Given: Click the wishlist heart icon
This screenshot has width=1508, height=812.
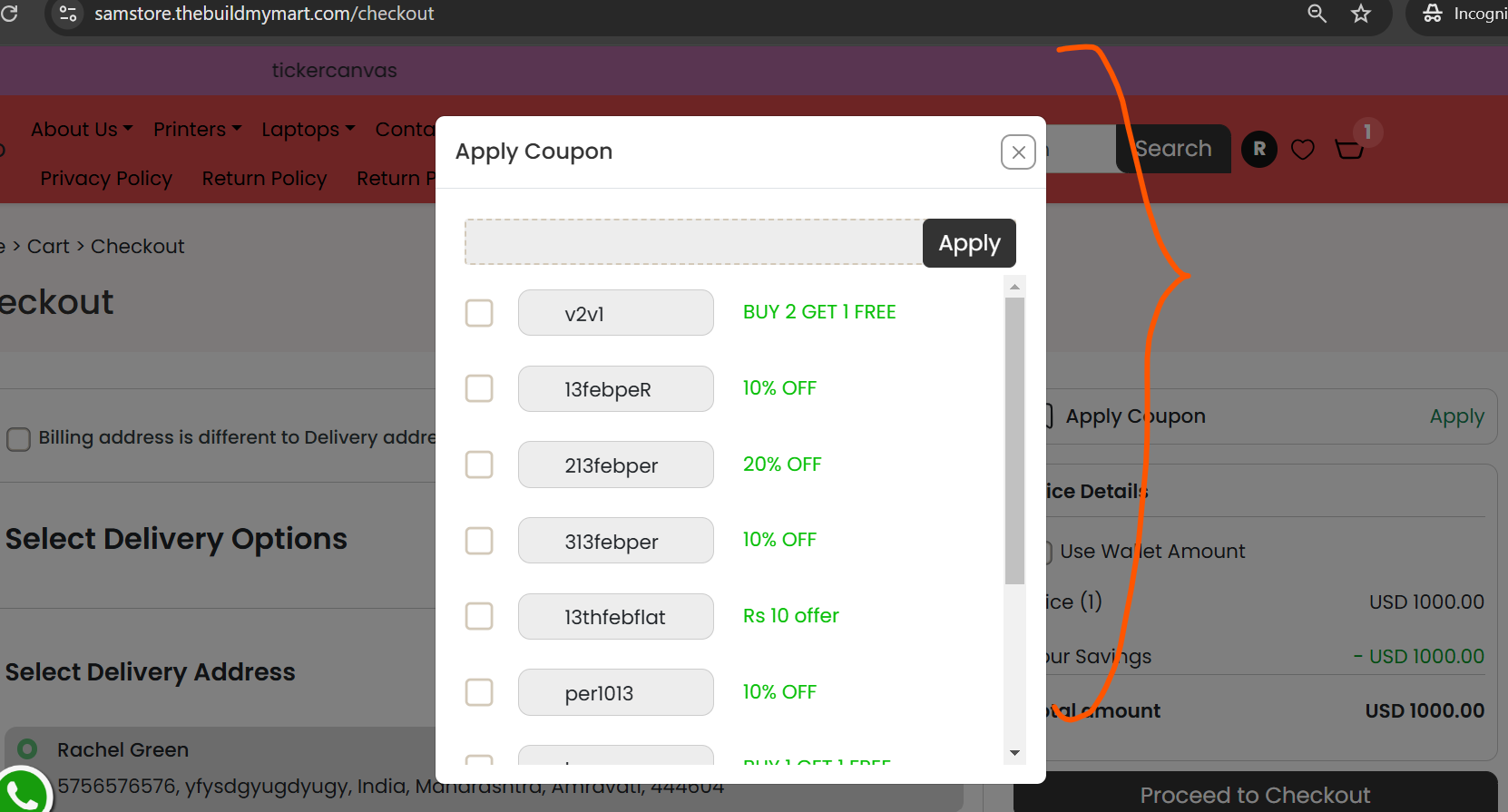Looking at the screenshot, I should point(1303,149).
